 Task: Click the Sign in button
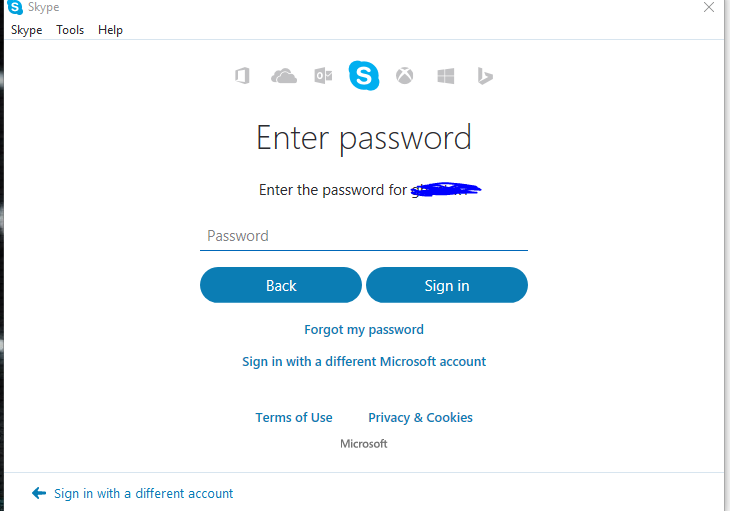[447, 285]
